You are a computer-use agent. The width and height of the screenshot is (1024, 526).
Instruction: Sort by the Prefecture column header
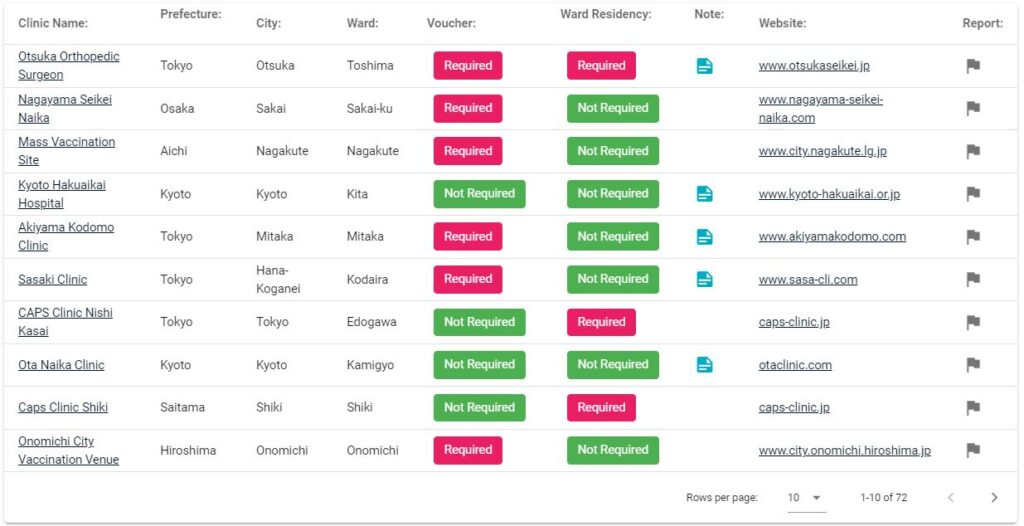(x=191, y=14)
